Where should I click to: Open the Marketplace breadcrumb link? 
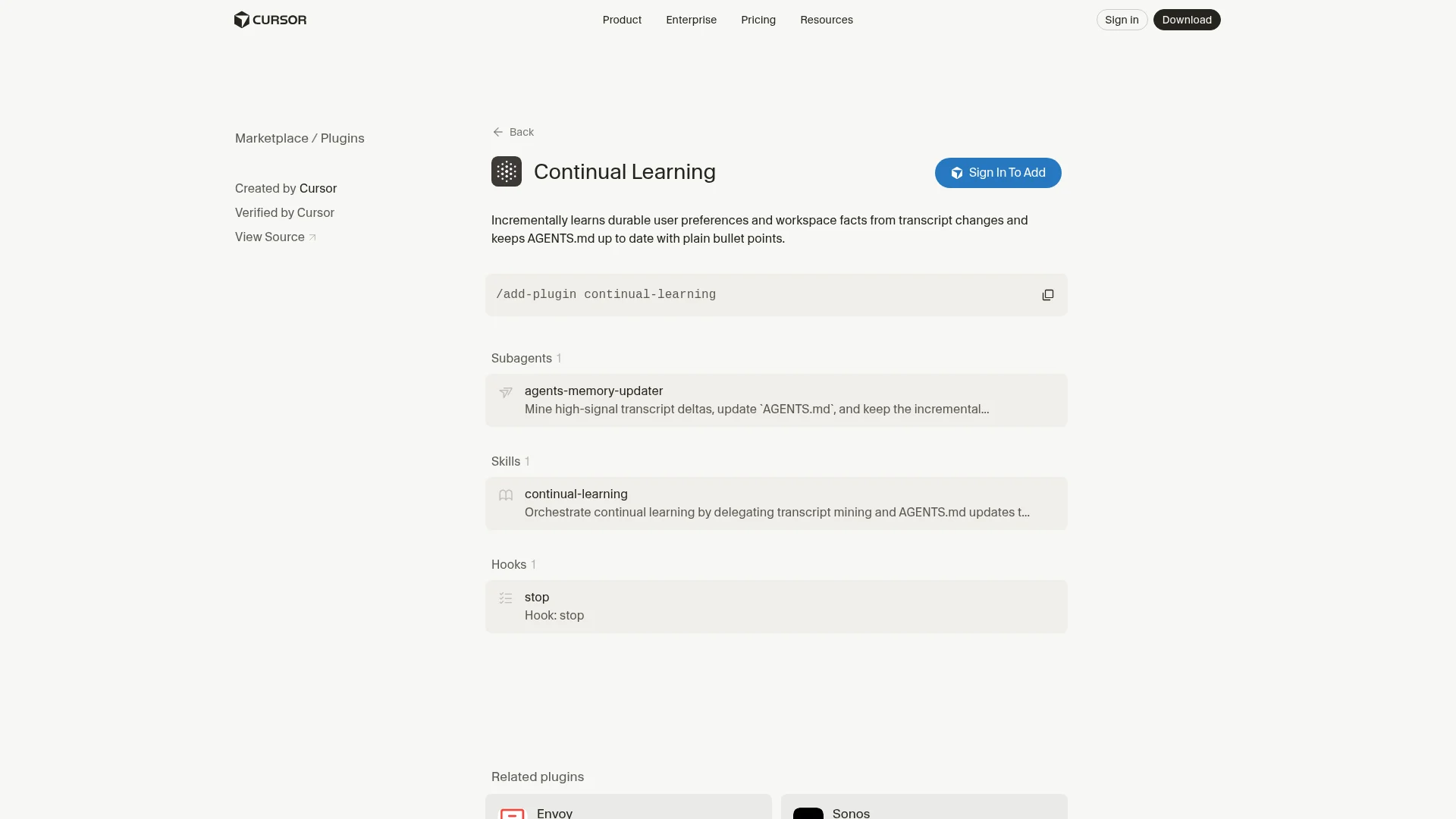pyautogui.click(x=271, y=138)
